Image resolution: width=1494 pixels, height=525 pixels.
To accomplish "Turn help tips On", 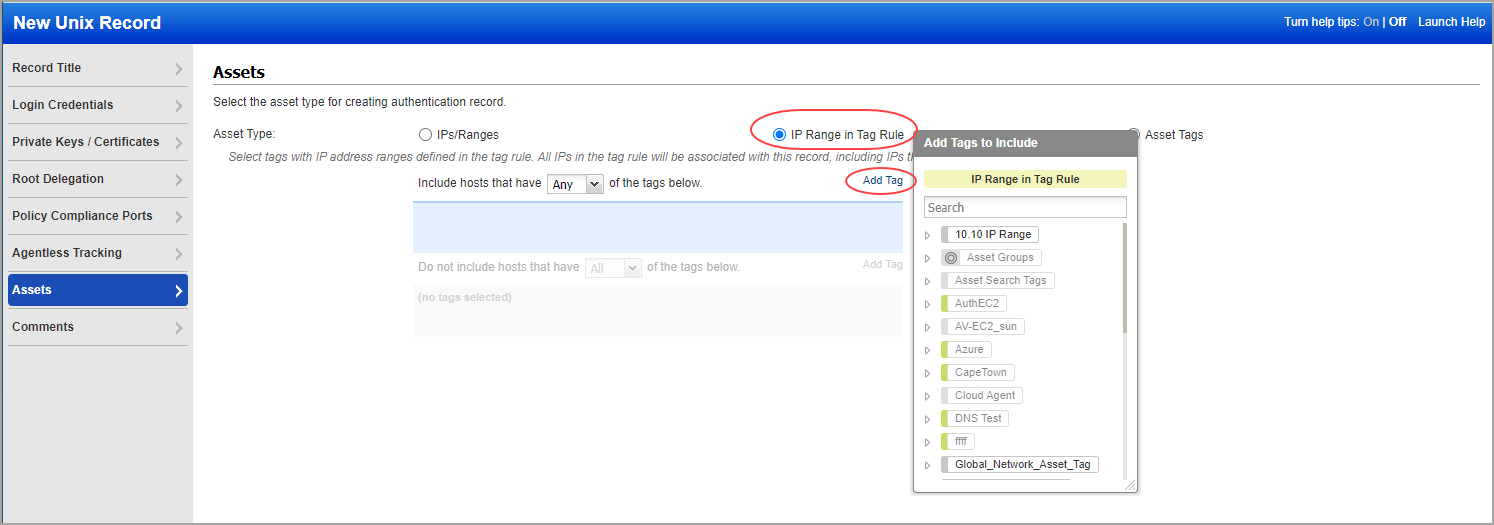I will [x=1371, y=22].
